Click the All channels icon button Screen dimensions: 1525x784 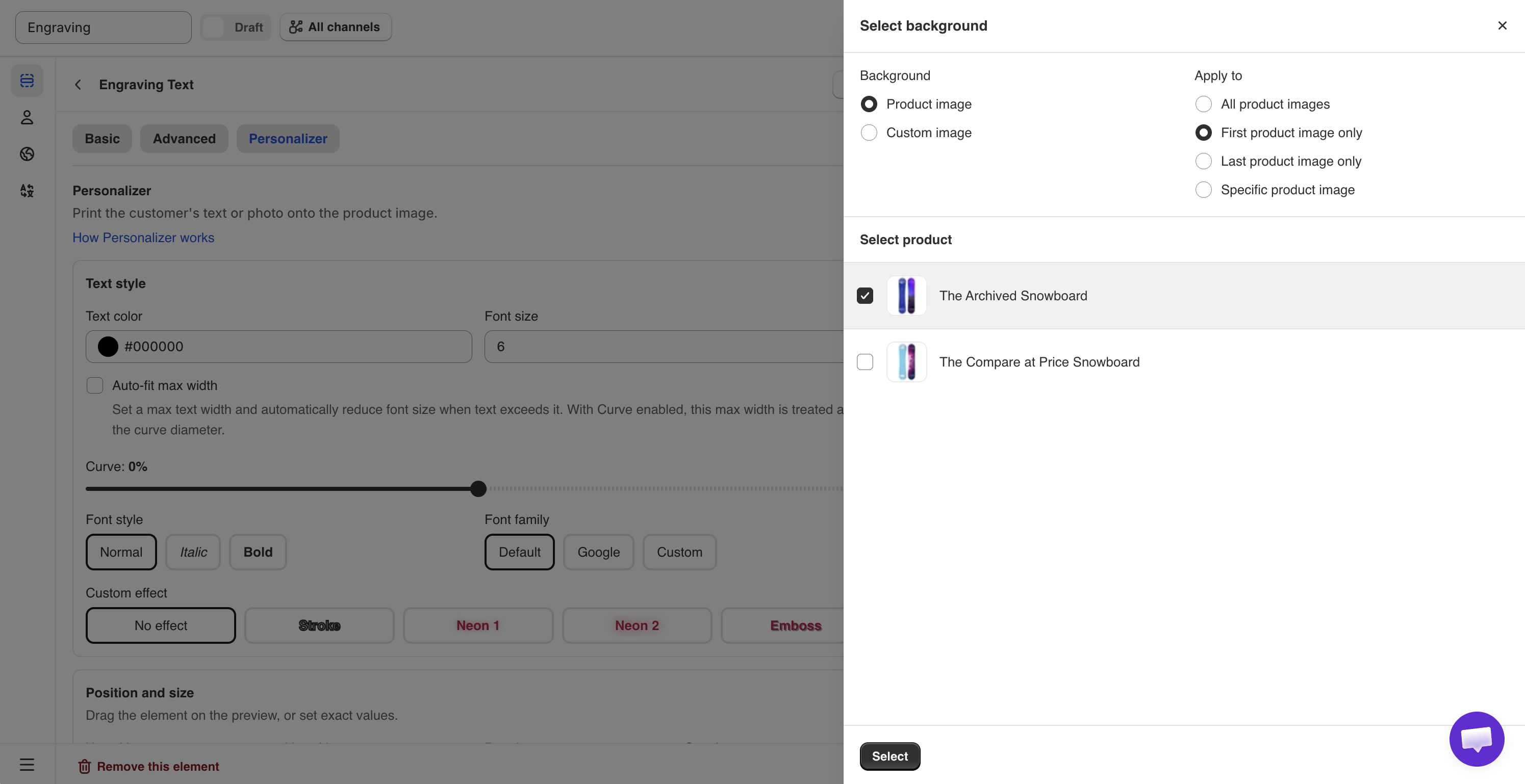[x=336, y=27]
